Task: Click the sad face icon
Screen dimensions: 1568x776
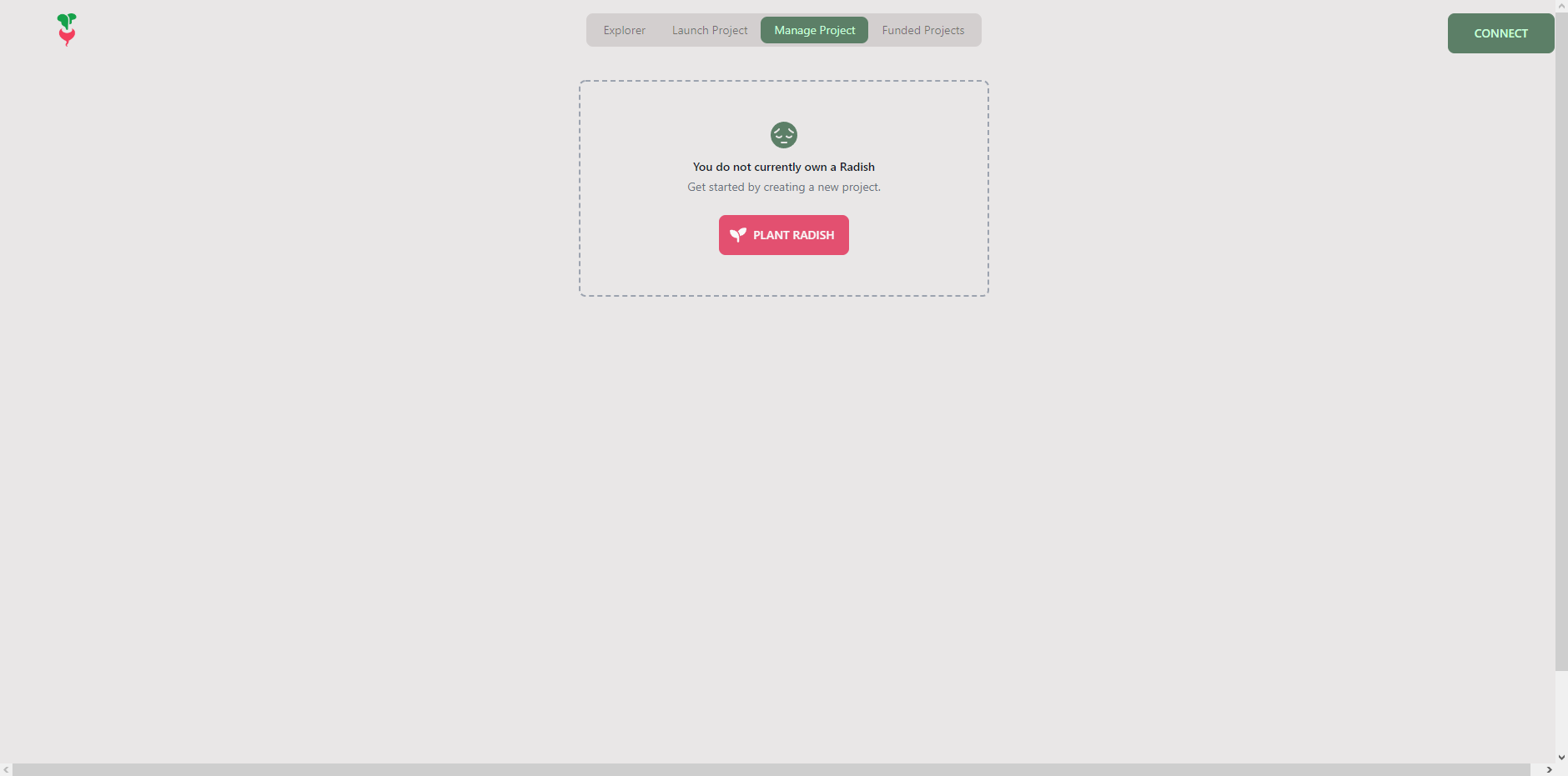Action: pyautogui.click(x=784, y=135)
